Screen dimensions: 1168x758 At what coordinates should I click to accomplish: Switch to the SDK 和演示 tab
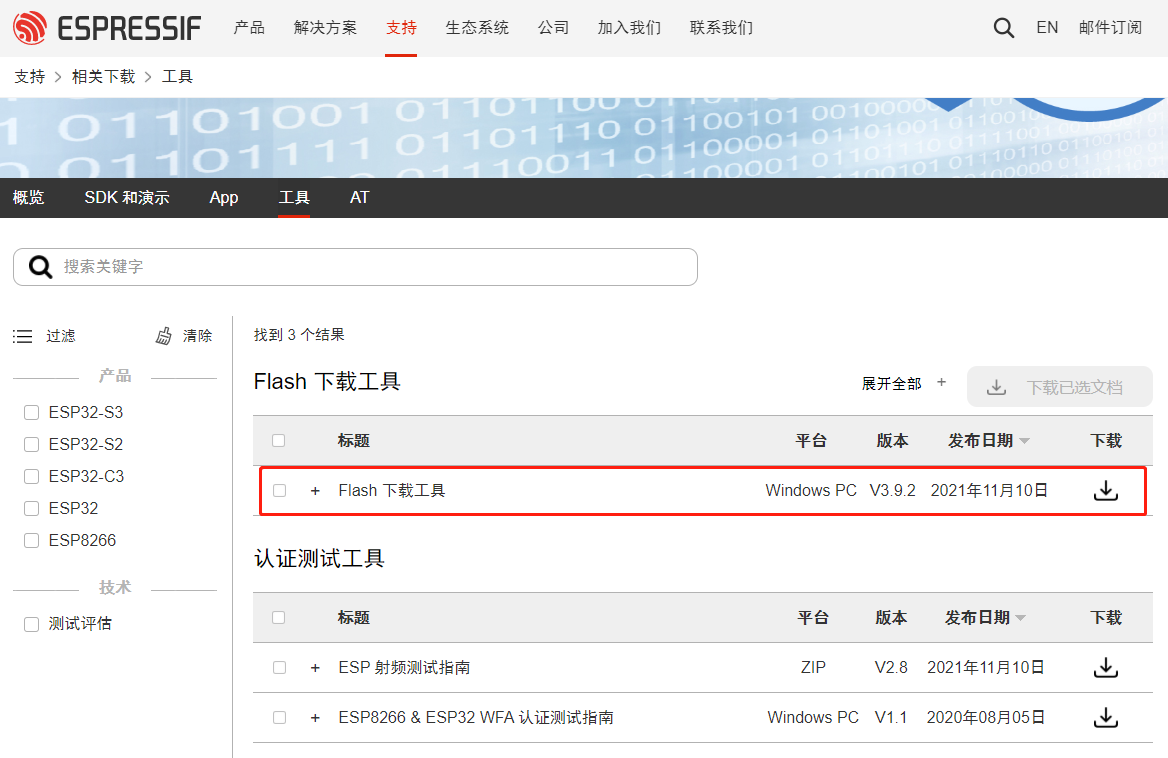click(127, 197)
